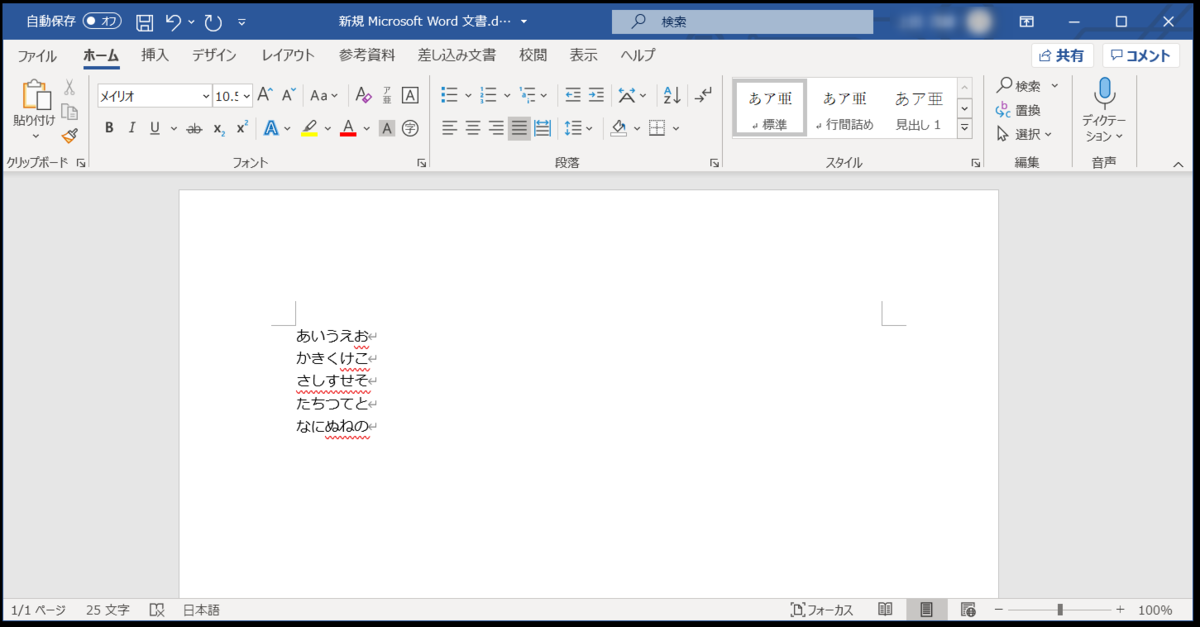Viewport: 1200px width, 627px height.
Task: Toggle Justify alignment
Action: point(519,128)
